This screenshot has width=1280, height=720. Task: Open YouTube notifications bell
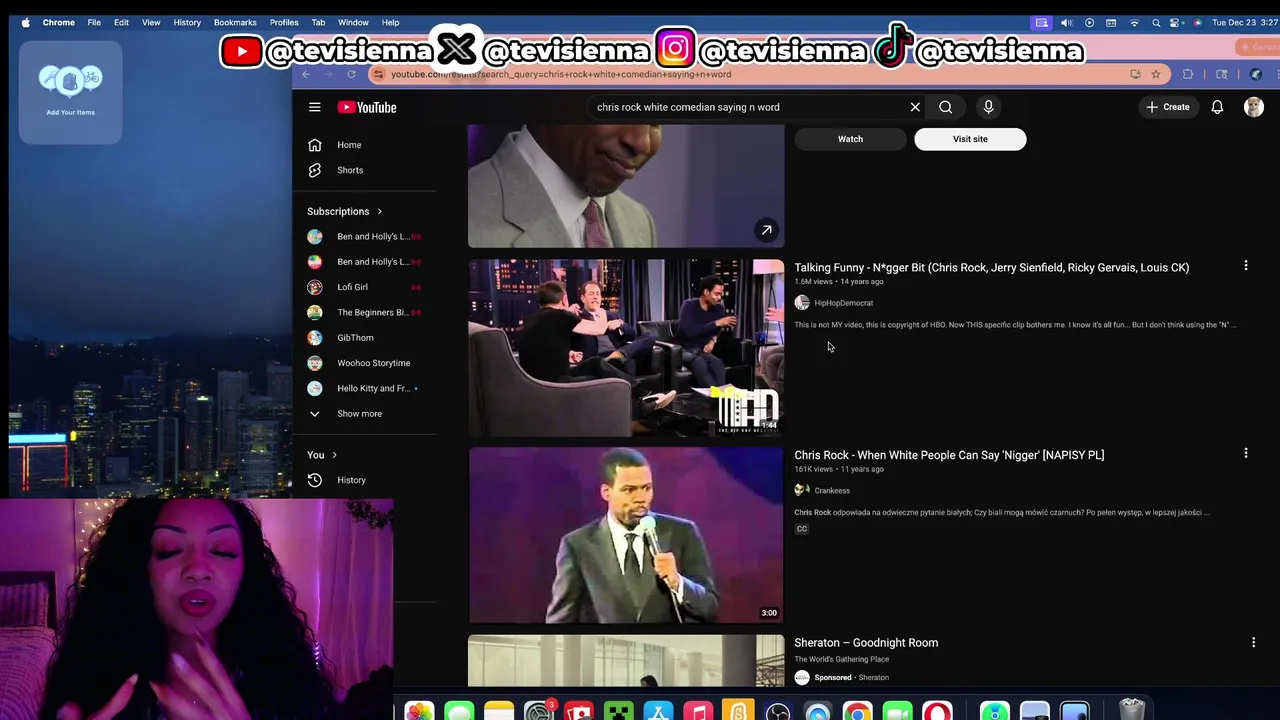pyautogui.click(x=1217, y=107)
